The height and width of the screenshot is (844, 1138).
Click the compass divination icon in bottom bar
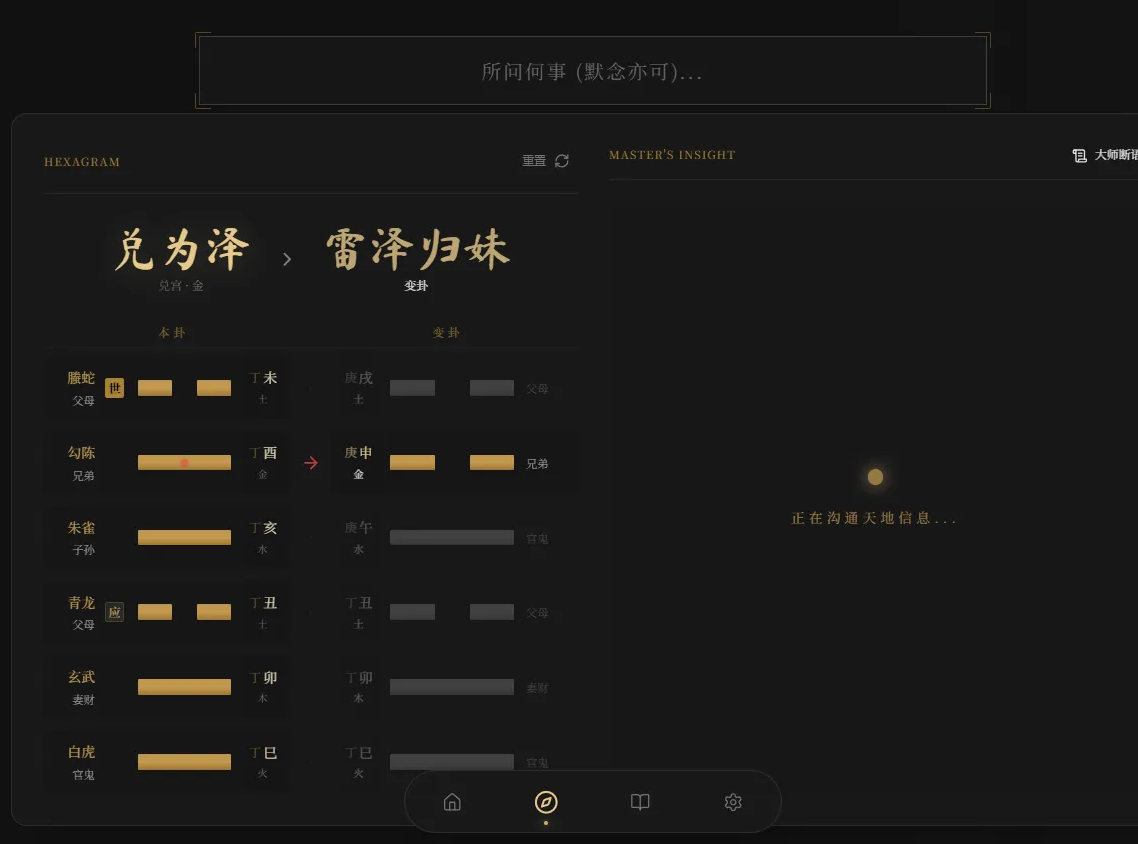(546, 801)
